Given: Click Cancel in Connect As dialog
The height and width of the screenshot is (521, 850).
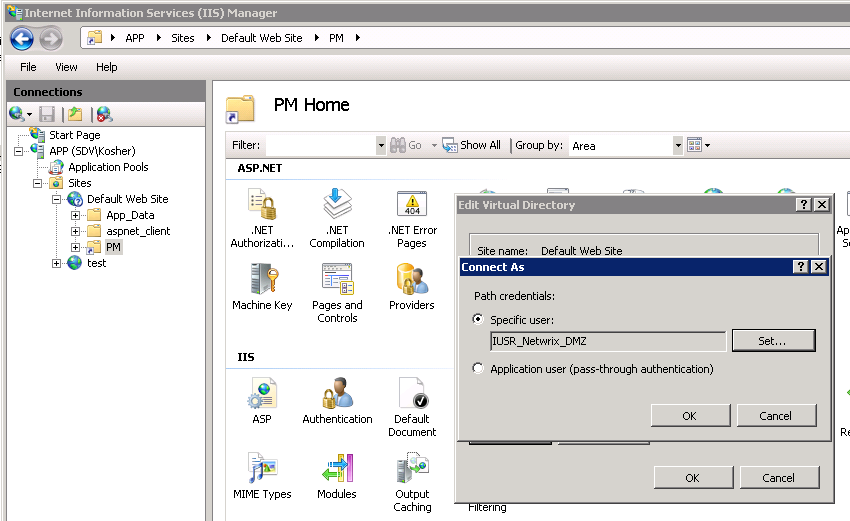Looking at the screenshot, I should point(776,416).
